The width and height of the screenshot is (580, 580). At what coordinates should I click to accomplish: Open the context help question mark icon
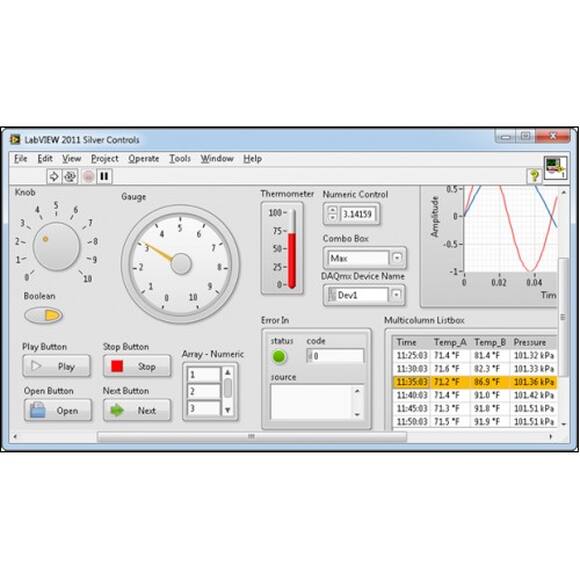click(534, 176)
